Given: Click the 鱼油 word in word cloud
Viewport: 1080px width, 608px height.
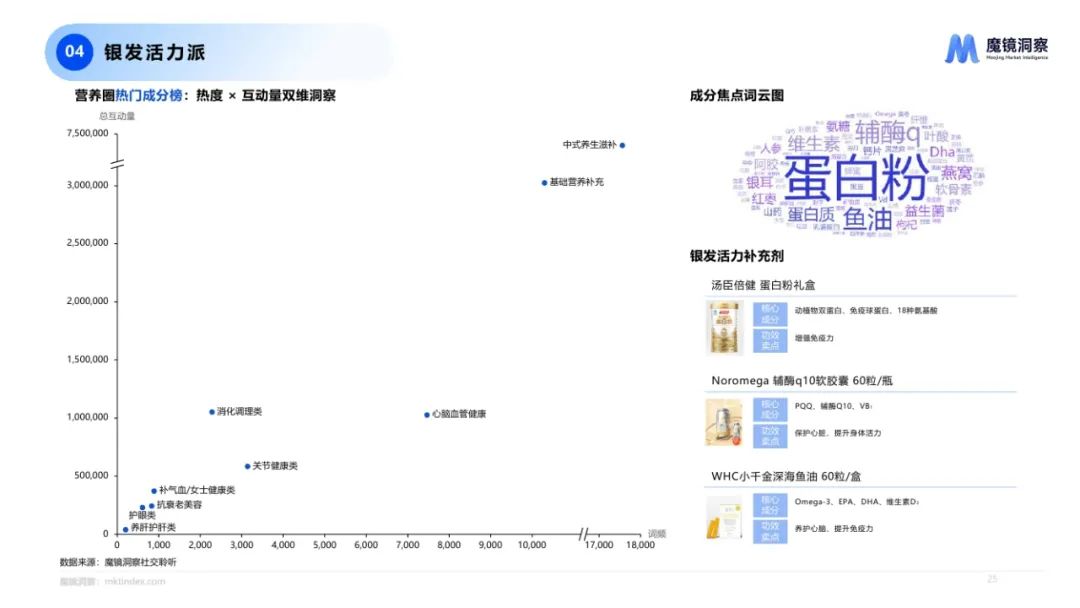Looking at the screenshot, I should 867,219.
